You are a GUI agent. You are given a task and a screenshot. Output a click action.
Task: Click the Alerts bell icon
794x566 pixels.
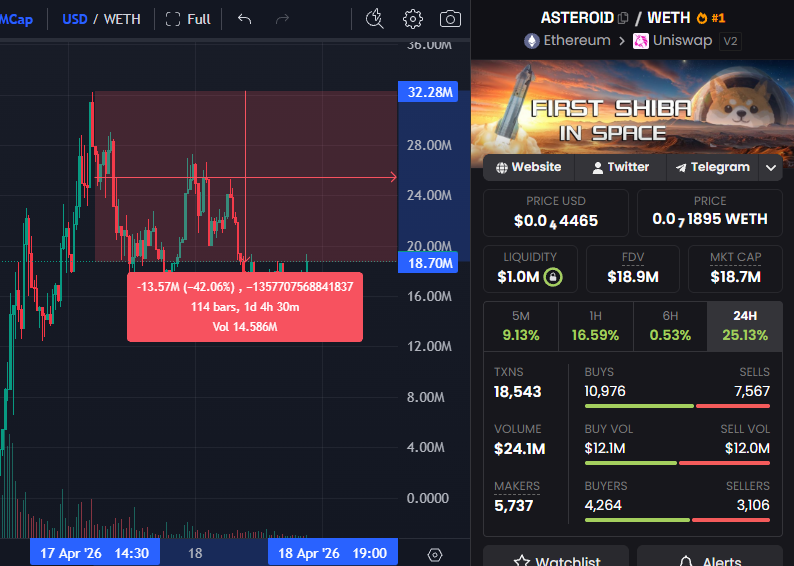coord(686,561)
